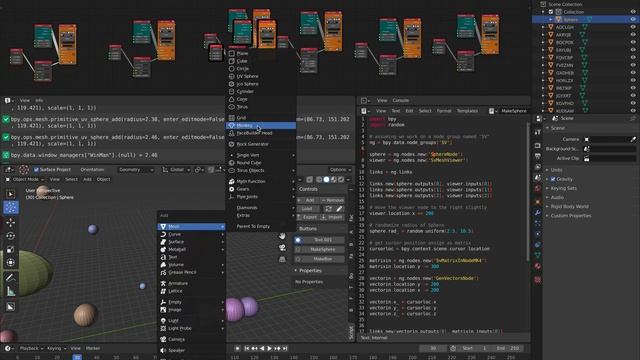The width and height of the screenshot is (640, 360).
Task: Click the Remove button in Controls panel
Action: pos(332,200)
